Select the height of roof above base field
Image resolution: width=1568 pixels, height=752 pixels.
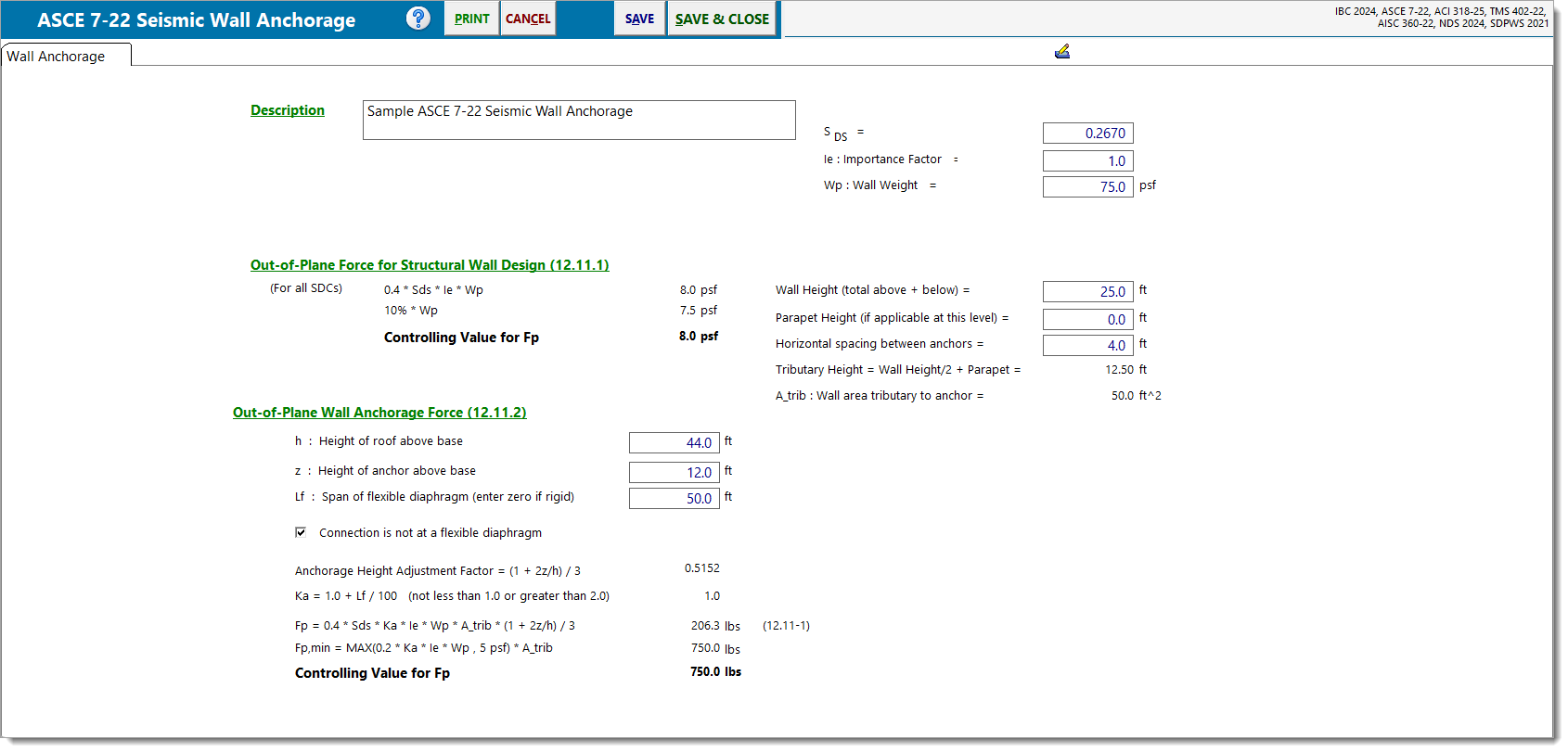[675, 443]
